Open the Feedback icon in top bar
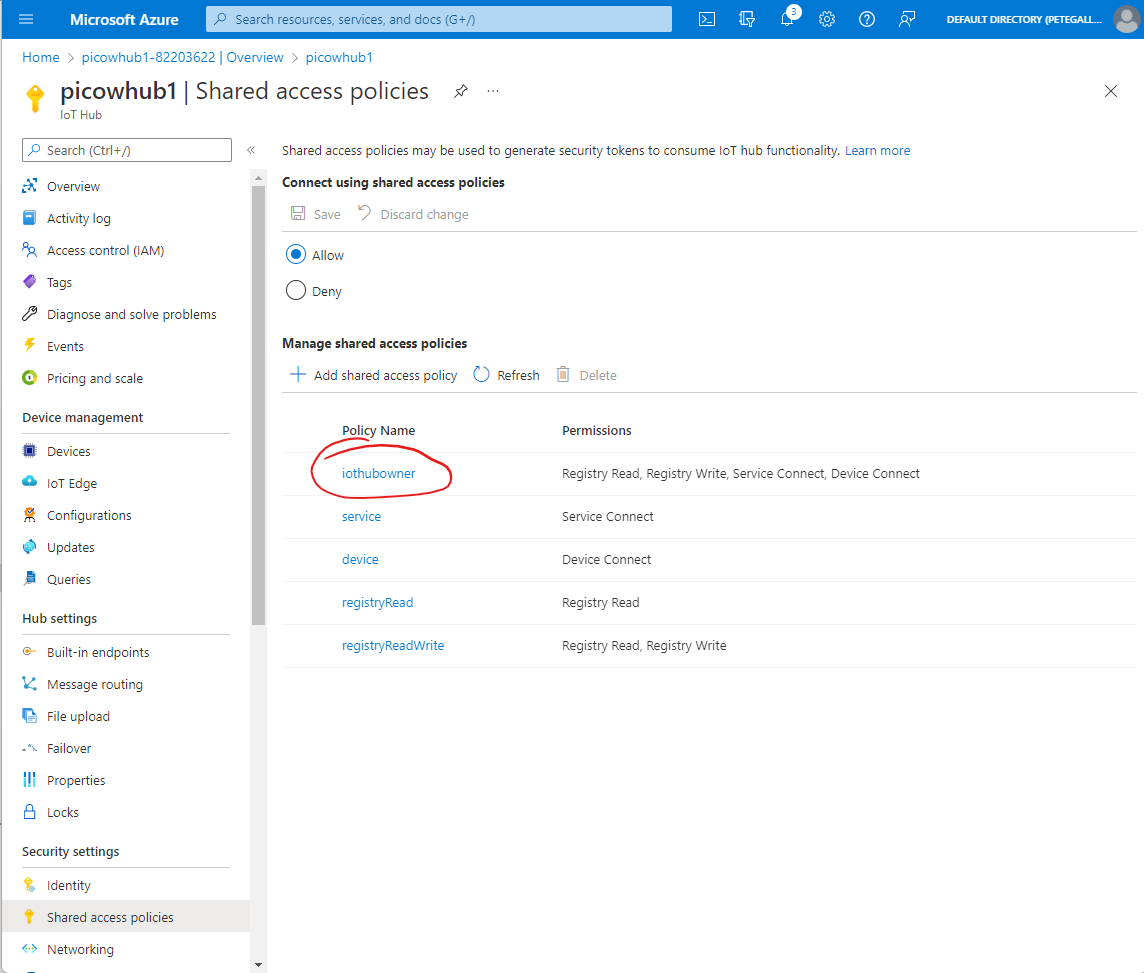 tap(907, 20)
